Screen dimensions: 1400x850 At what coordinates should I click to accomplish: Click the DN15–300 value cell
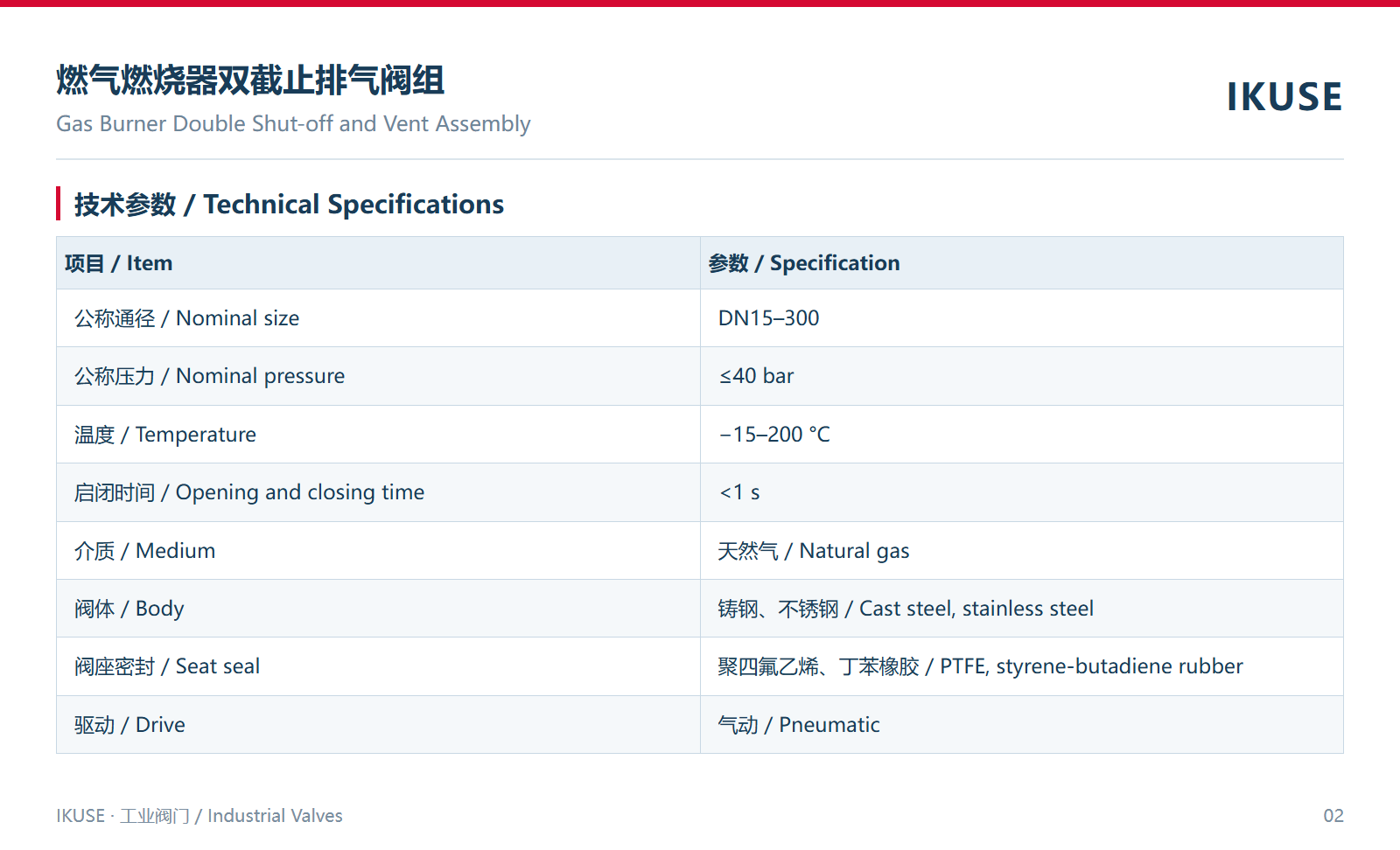pos(1022,318)
